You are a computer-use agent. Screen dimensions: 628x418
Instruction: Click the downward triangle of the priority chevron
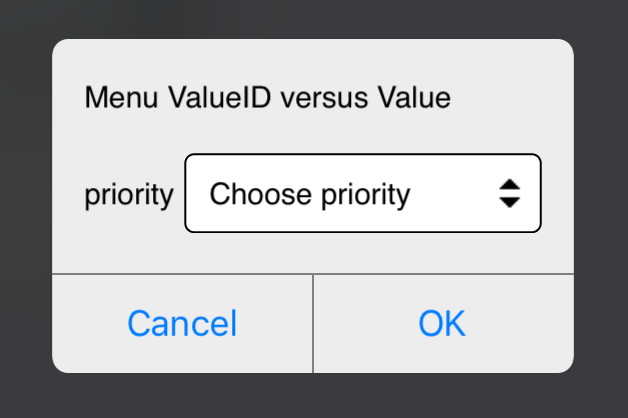[x=510, y=201]
